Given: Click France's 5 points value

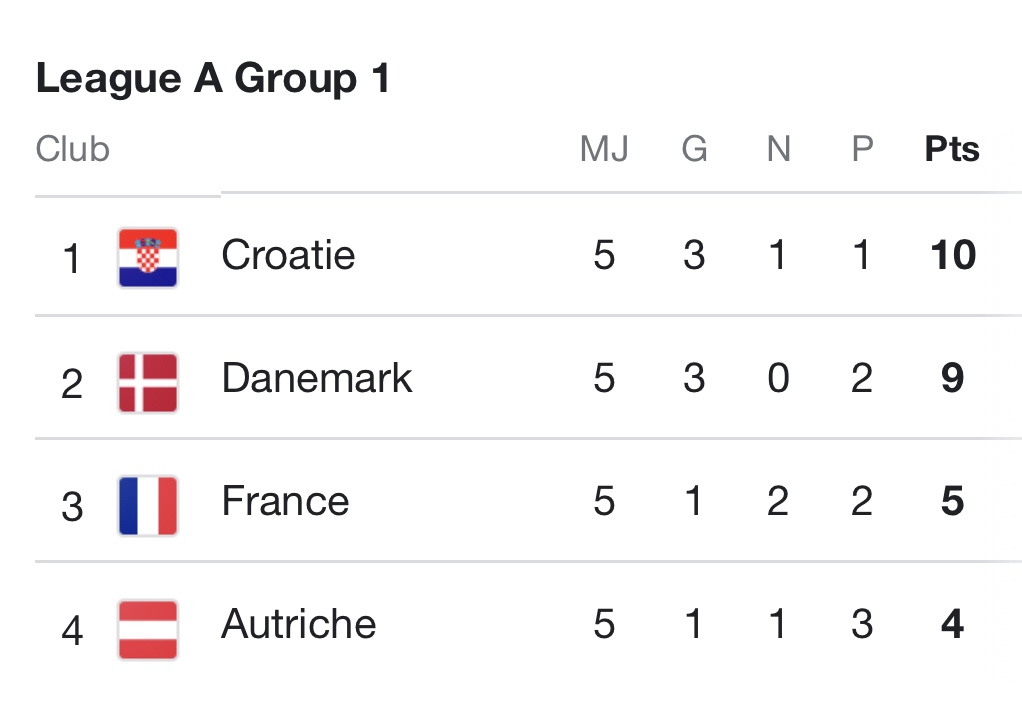Looking at the screenshot, I should (x=952, y=501).
